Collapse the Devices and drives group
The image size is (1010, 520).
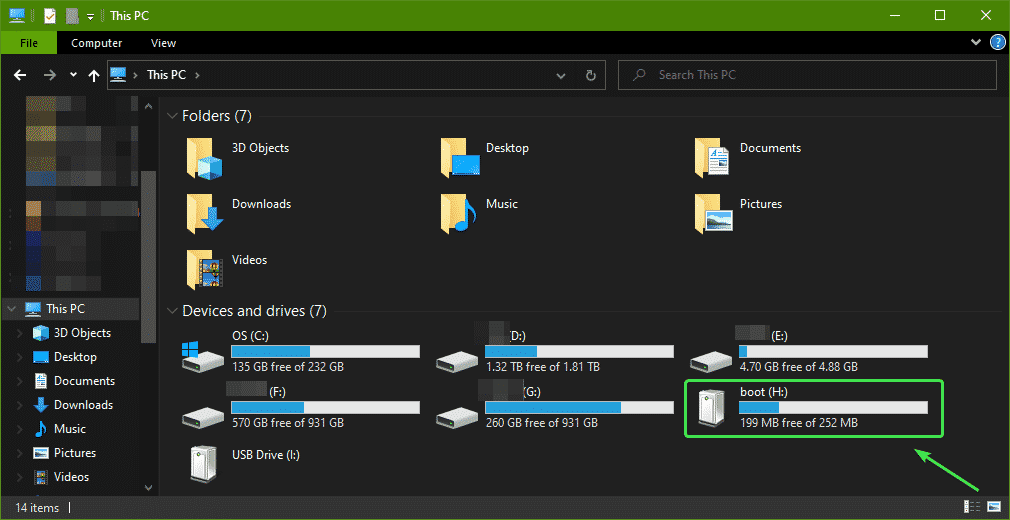click(172, 311)
